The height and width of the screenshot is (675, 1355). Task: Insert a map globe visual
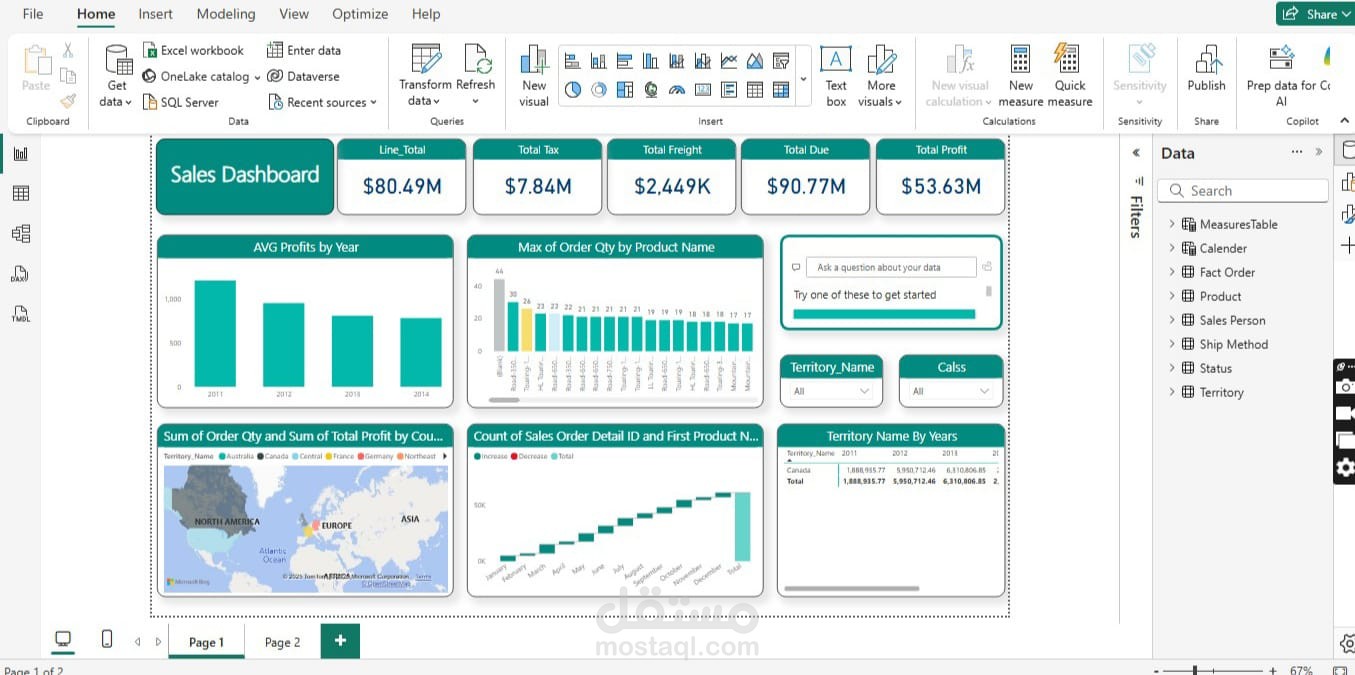coord(651,89)
